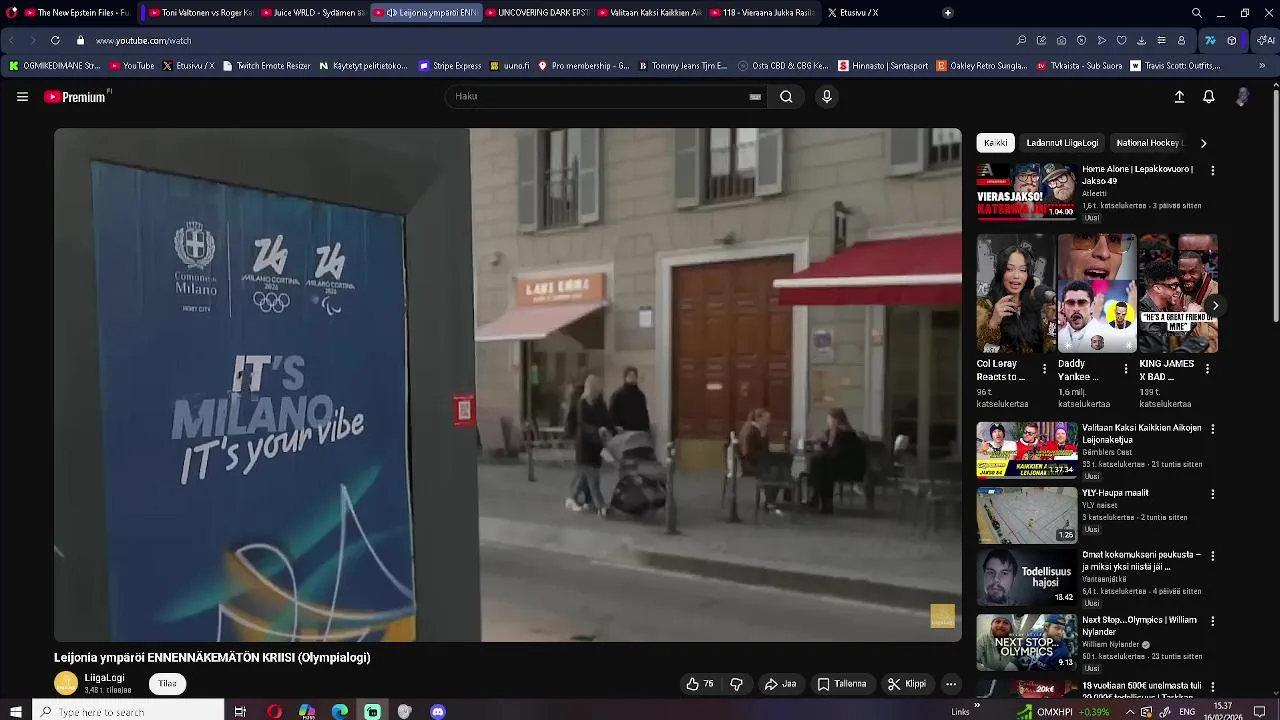Select the Ladannut LiigaLogi filter chip
1280x720 pixels.
click(x=1062, y=143)
